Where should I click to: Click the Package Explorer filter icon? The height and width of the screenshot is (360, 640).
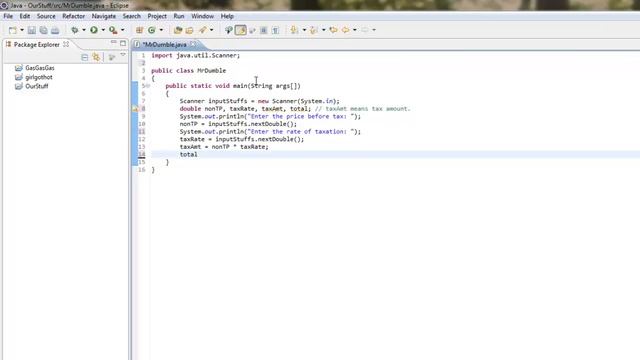point(112,57)
